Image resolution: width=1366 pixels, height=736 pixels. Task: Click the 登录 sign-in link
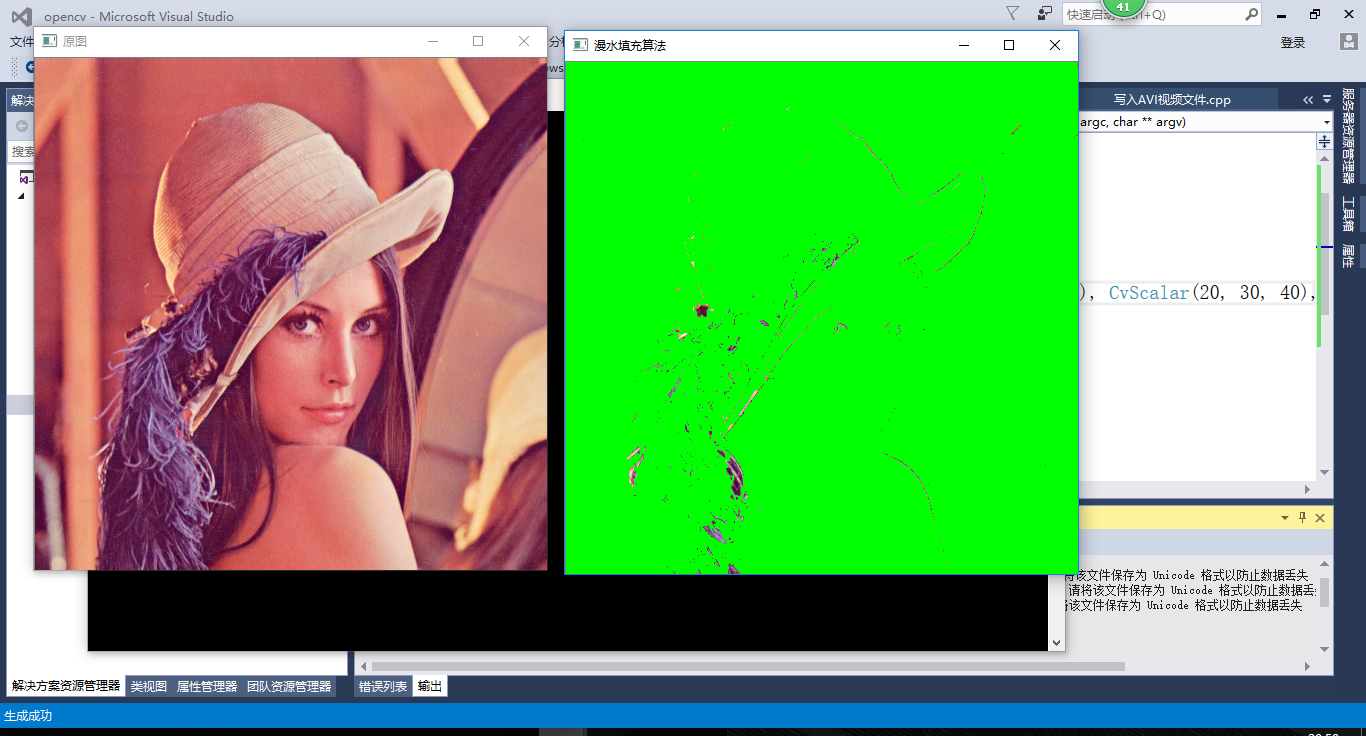[1293, 42]
